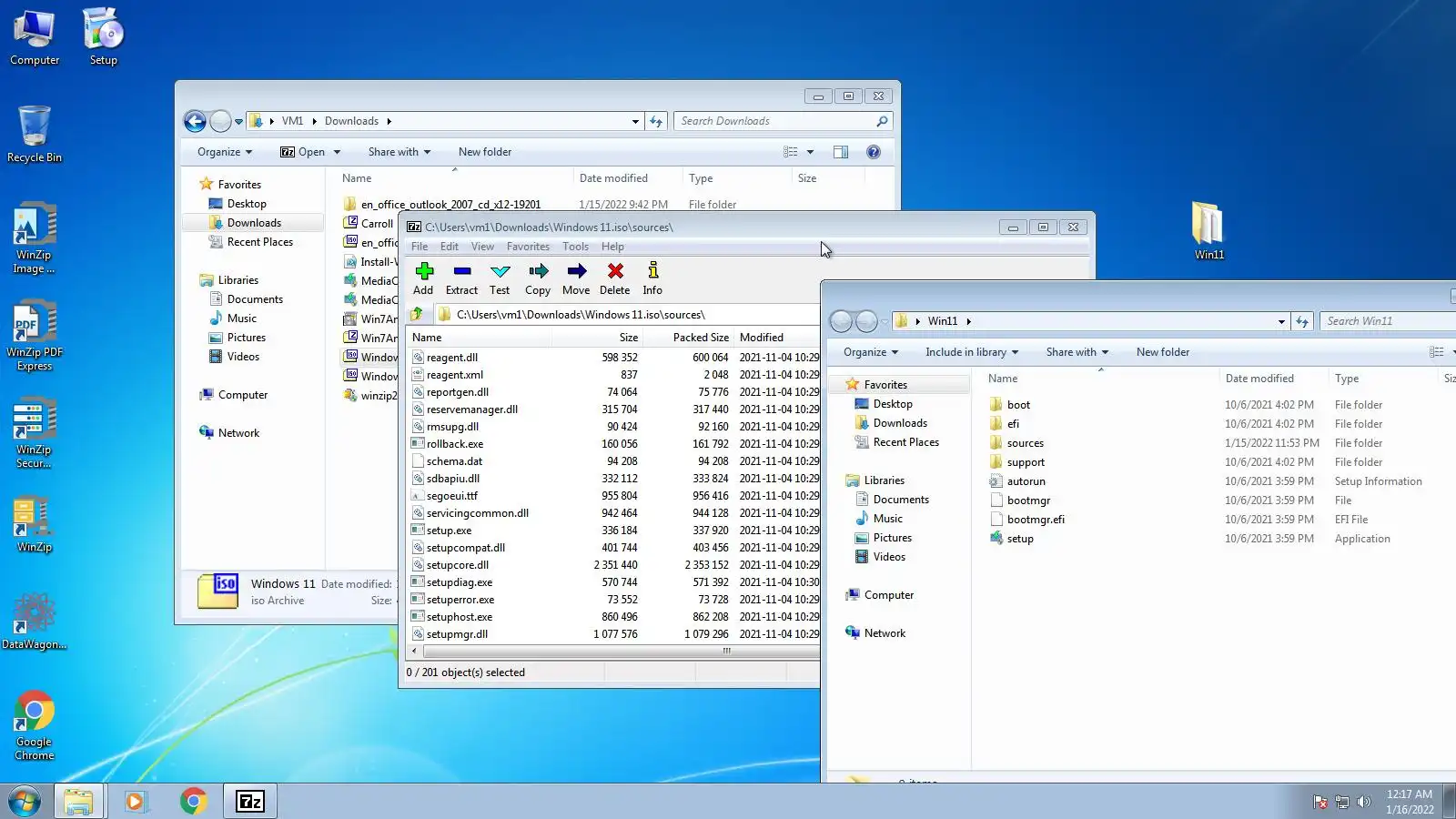The width and height of the screenshot is (1456, 819).
Task: Open the View menu in 7-Zip
Action: point(482,247)
